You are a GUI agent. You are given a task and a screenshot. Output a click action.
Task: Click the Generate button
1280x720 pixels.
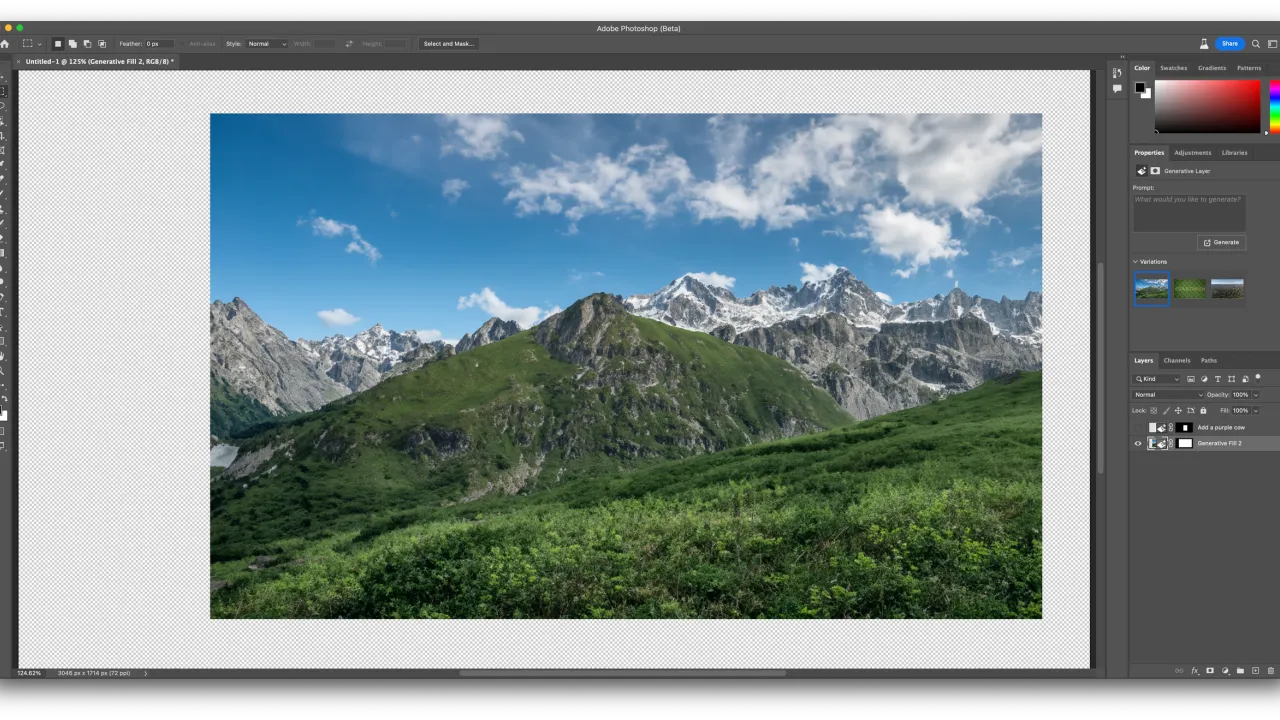(x=1222, y=242)
